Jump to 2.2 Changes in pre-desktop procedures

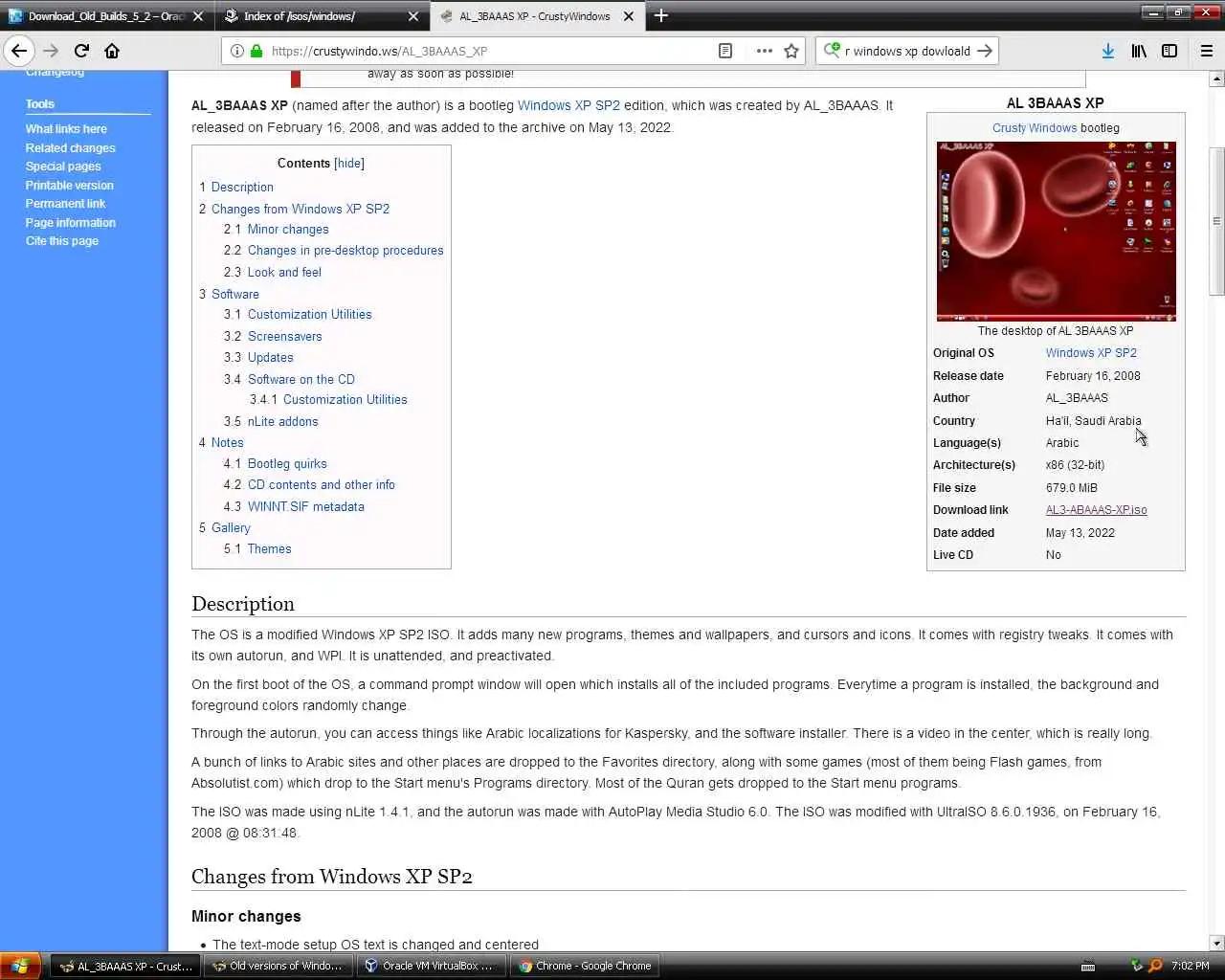[334, 251]
